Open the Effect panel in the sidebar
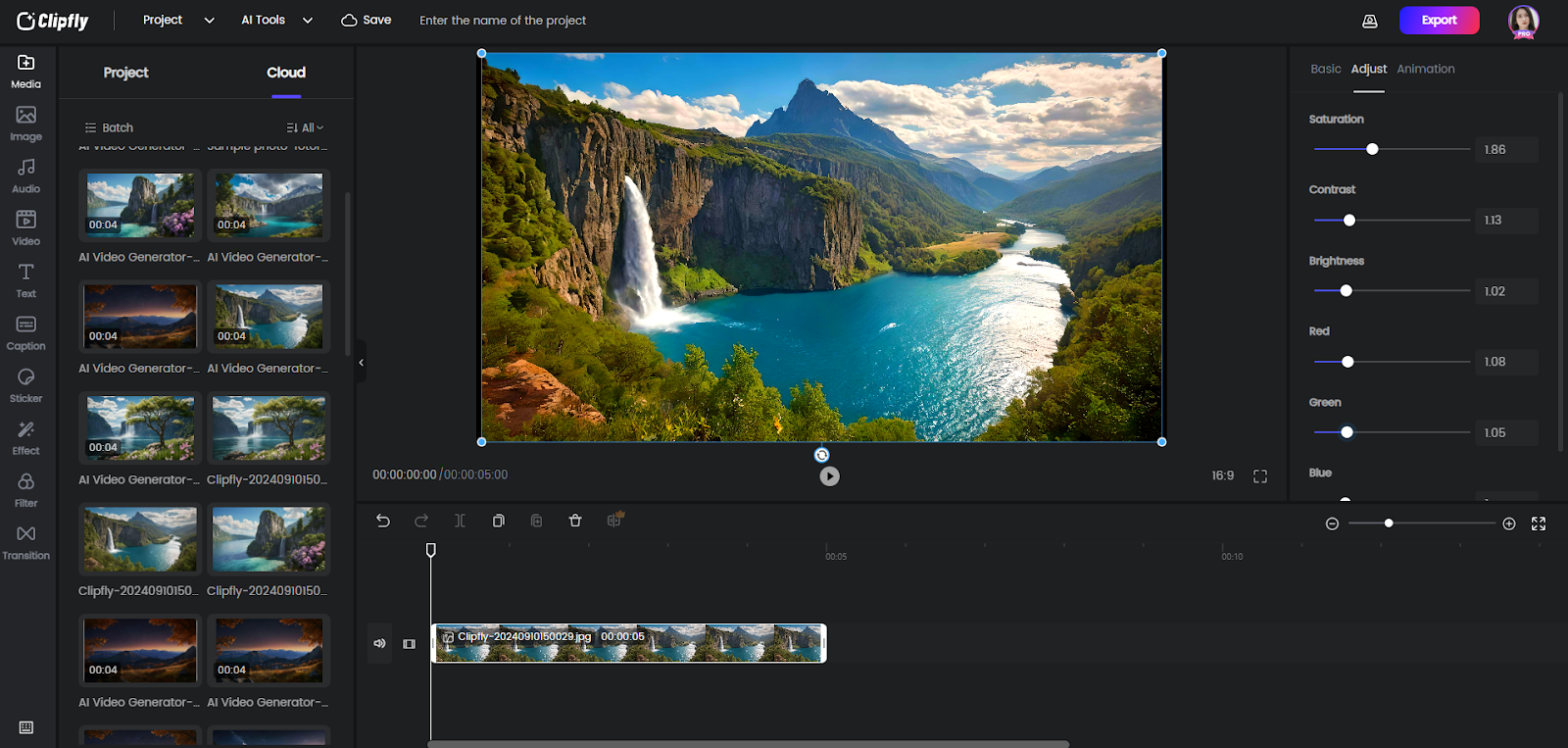 coord(26,438)
